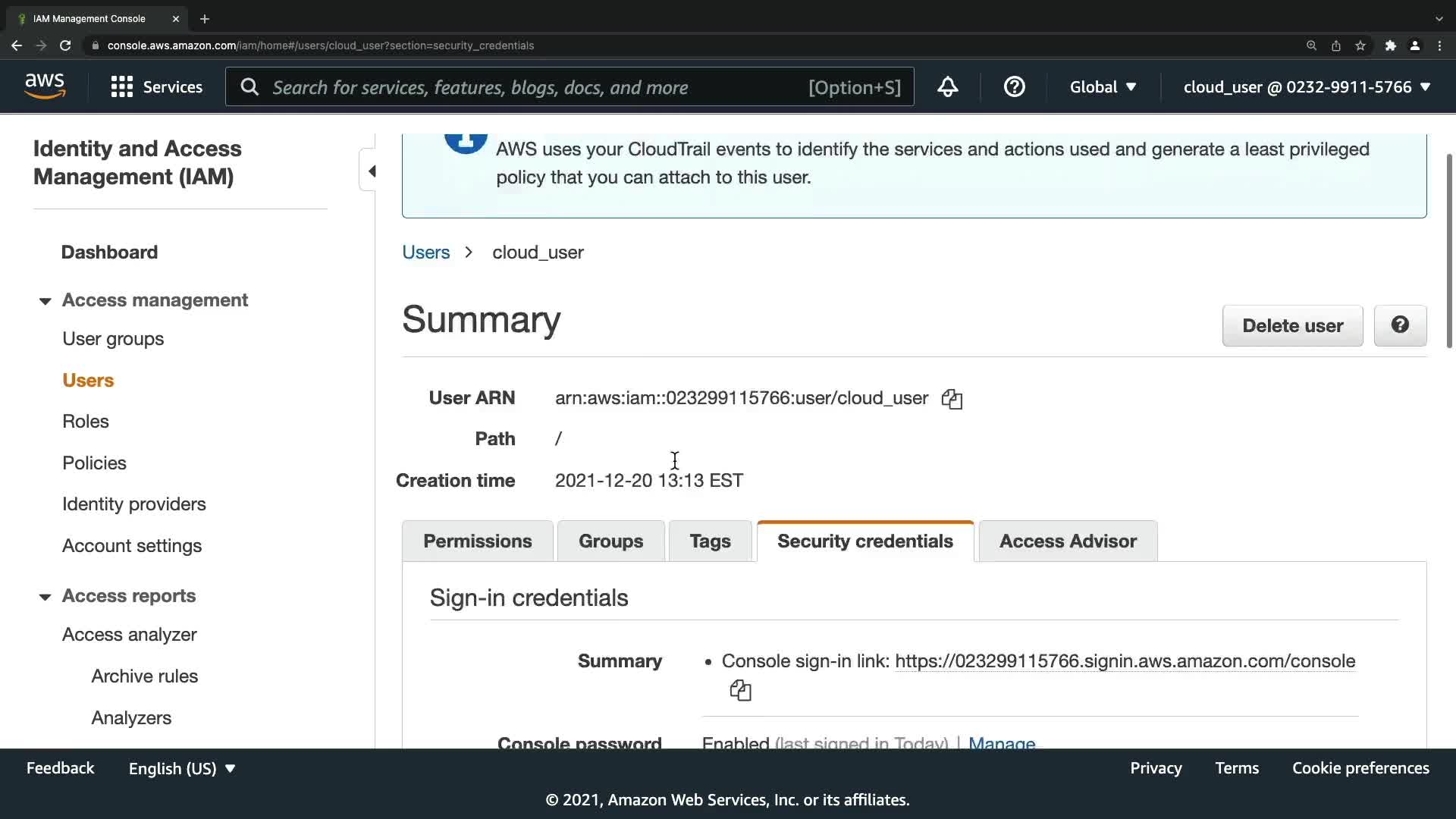Switch to the Permissions tab
Image resolution: width=1456 pixels, height=819 pixels.
(477, 541)
